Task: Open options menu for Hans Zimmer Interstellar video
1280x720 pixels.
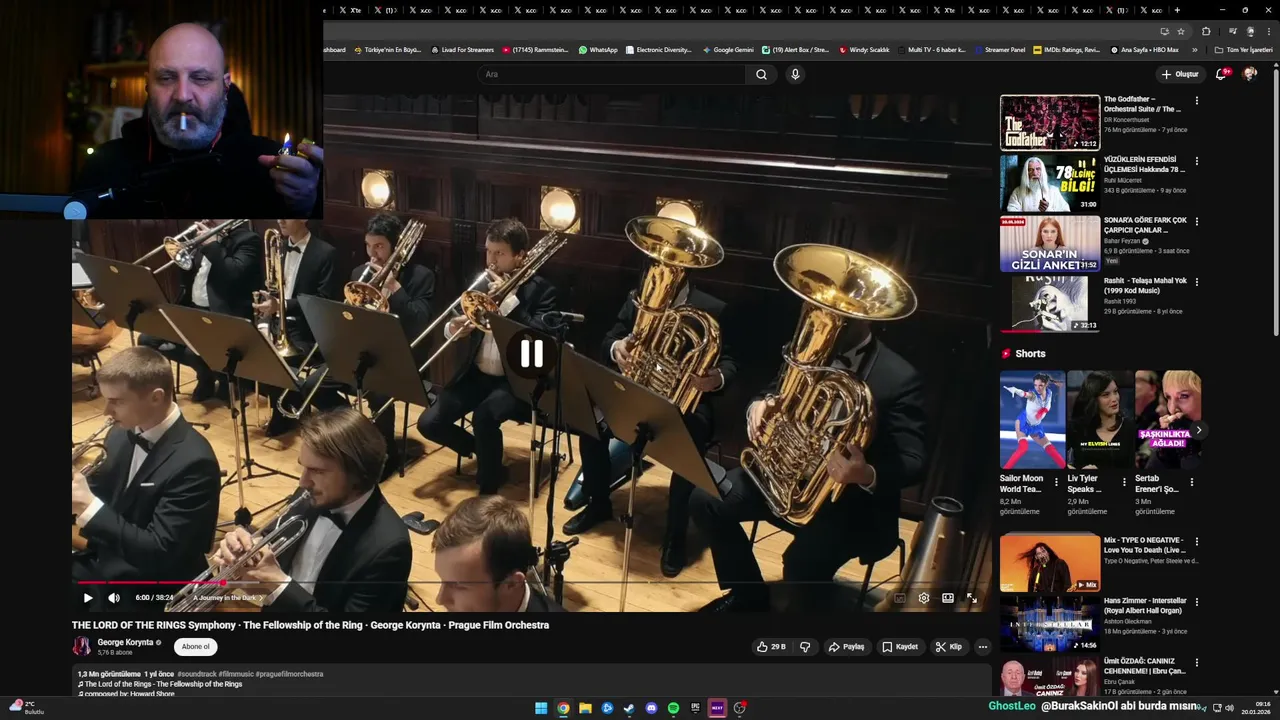Action: tap(1196, 602)
